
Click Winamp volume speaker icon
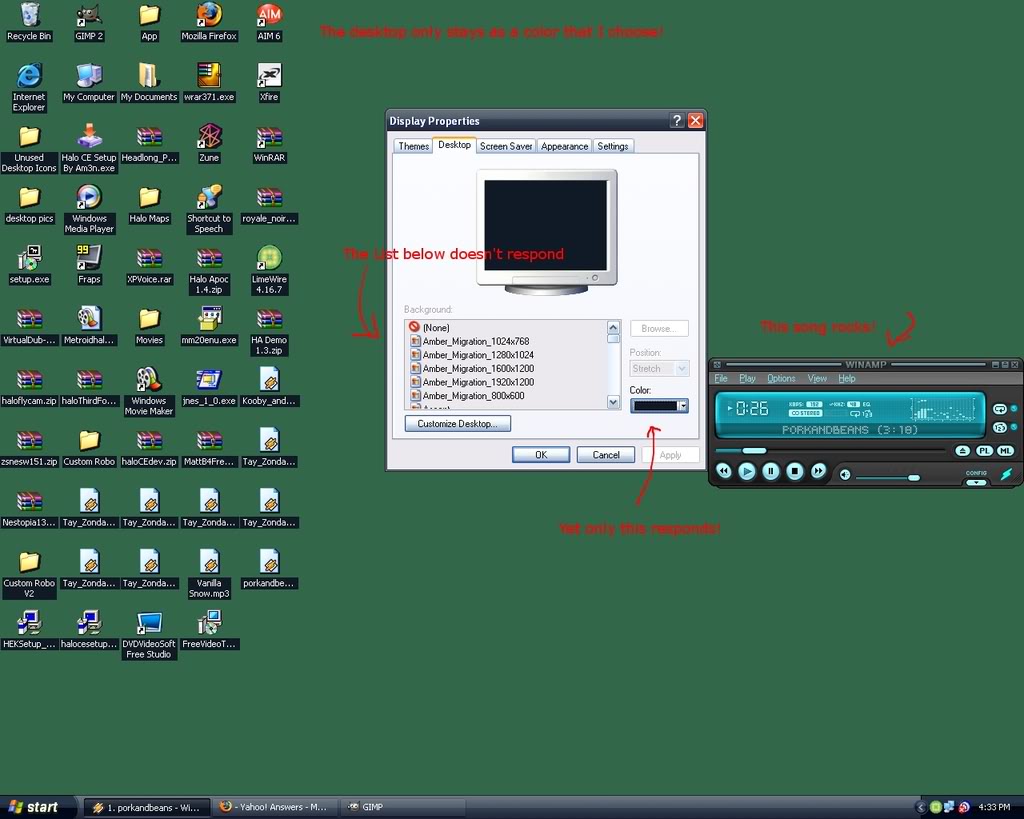pos(844,475)
